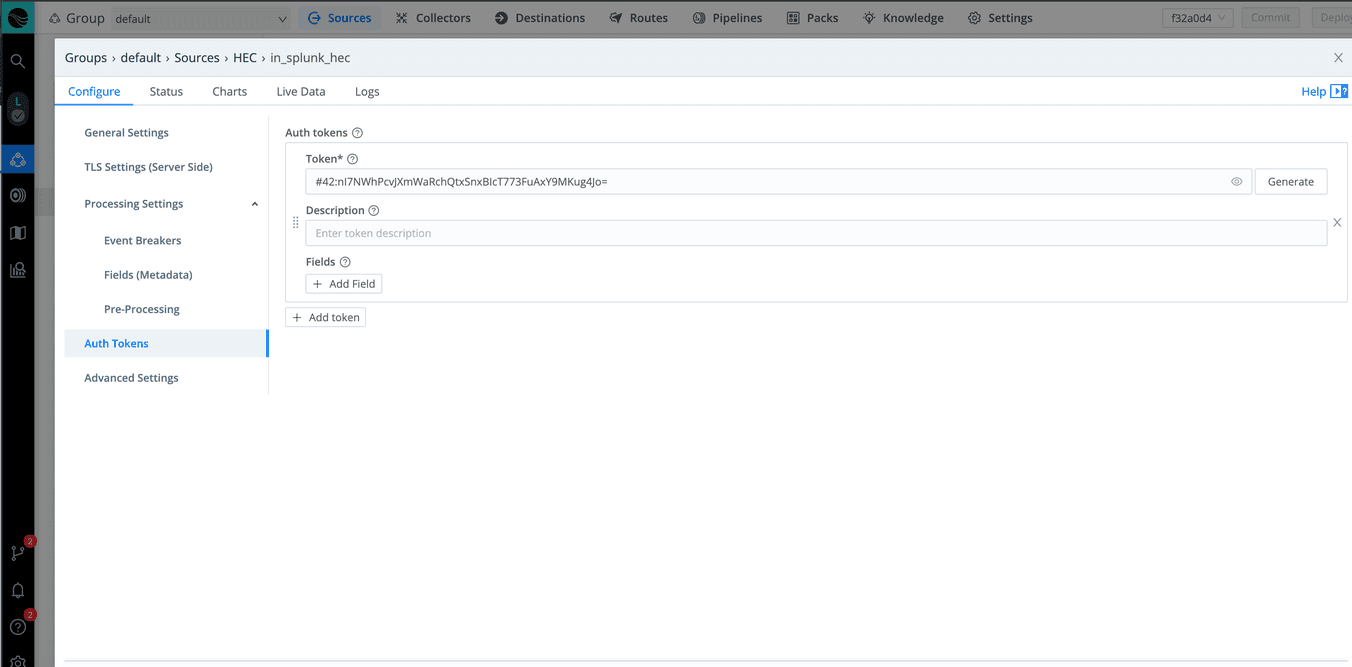Open the f32a0d4 version dropdown

(x=1197, y=18)
